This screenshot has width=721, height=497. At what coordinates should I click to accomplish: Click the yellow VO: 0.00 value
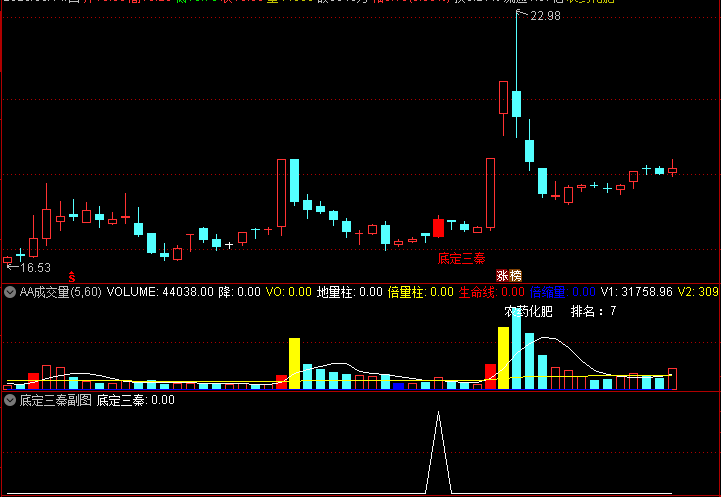289,292
